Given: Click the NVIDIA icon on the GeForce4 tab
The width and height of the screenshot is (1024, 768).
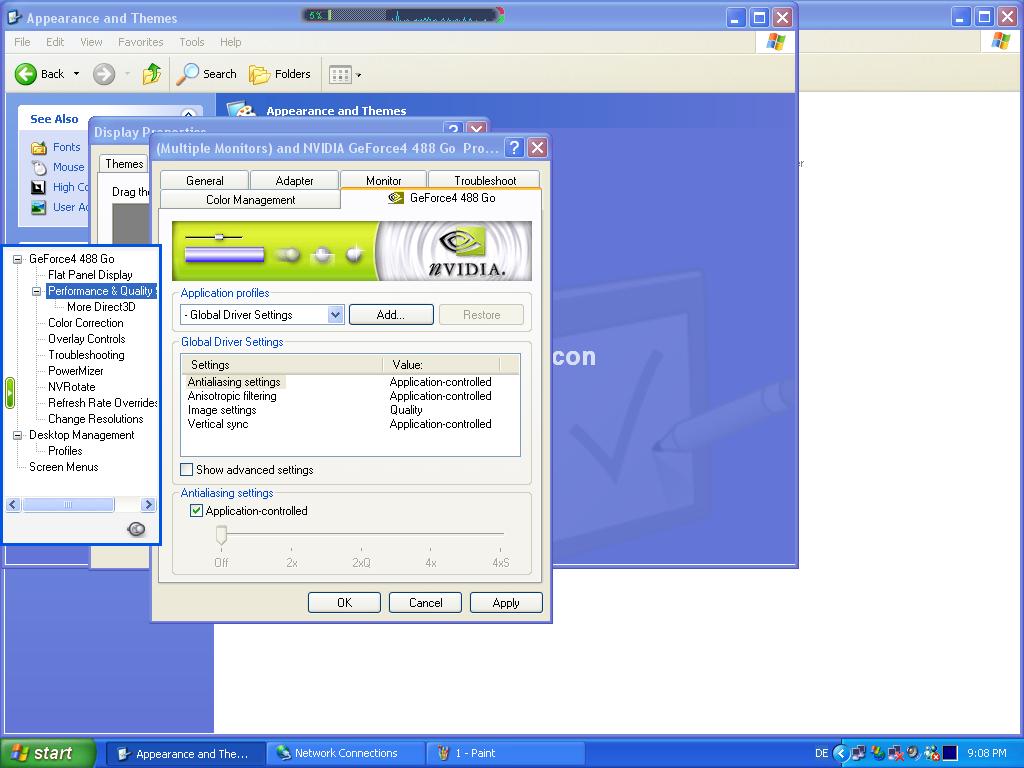Looking at the screenshot, I should (x=396, y=198).
